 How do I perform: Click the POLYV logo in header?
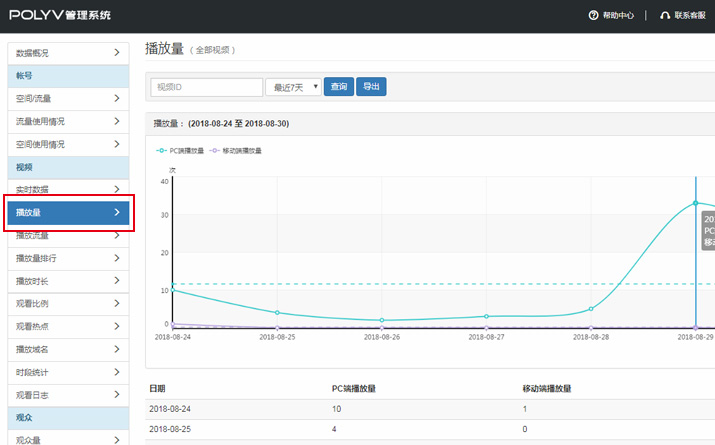[x=60, y=16]
